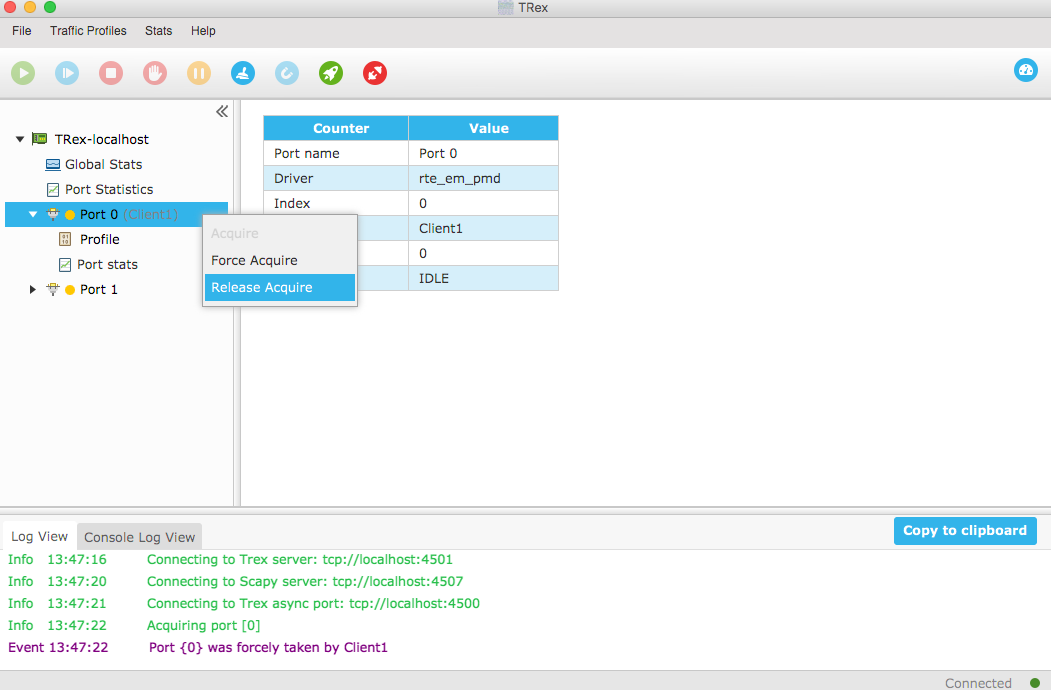
Task: Open the Stats menu
Action: [158, 31]
